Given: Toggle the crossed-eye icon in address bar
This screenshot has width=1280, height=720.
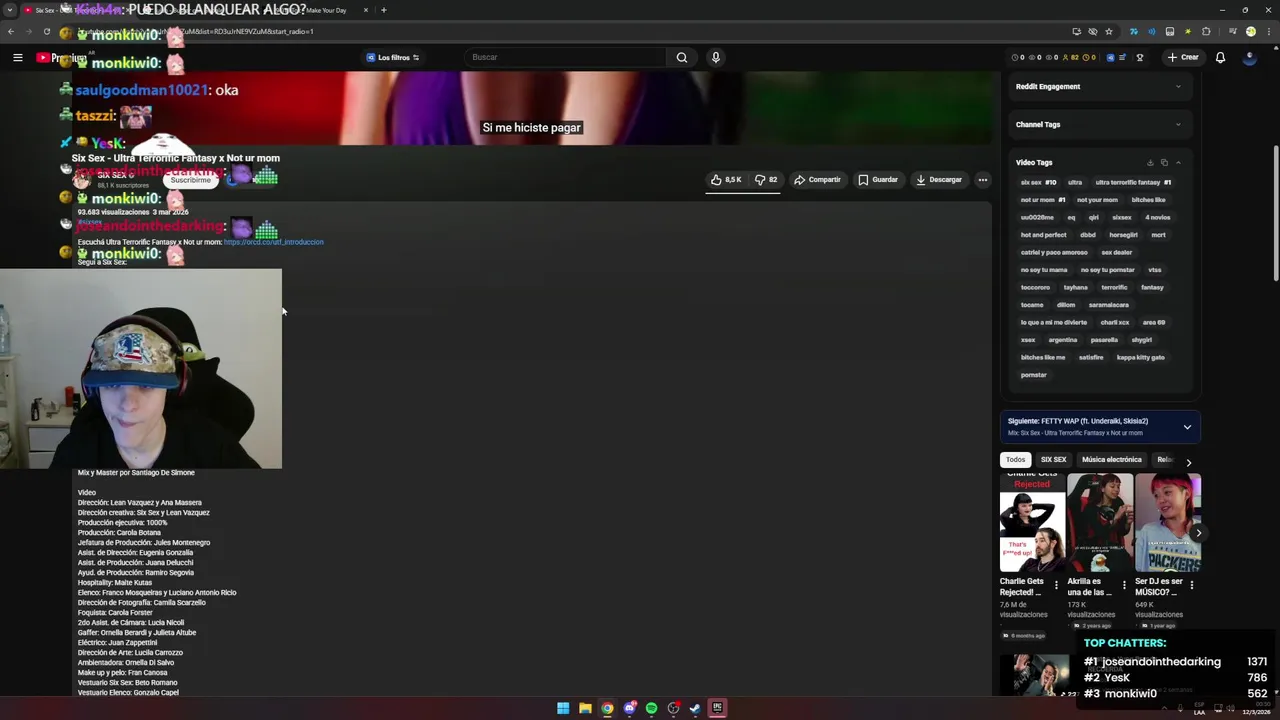Looking at the screenshot, I should coord(1092,32).
